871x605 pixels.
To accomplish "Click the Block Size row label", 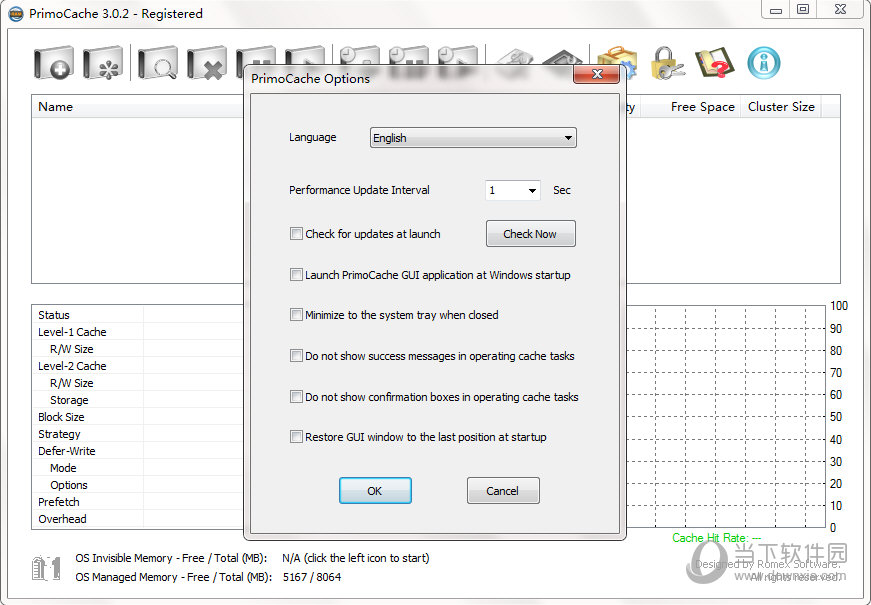I will point(61,417).
